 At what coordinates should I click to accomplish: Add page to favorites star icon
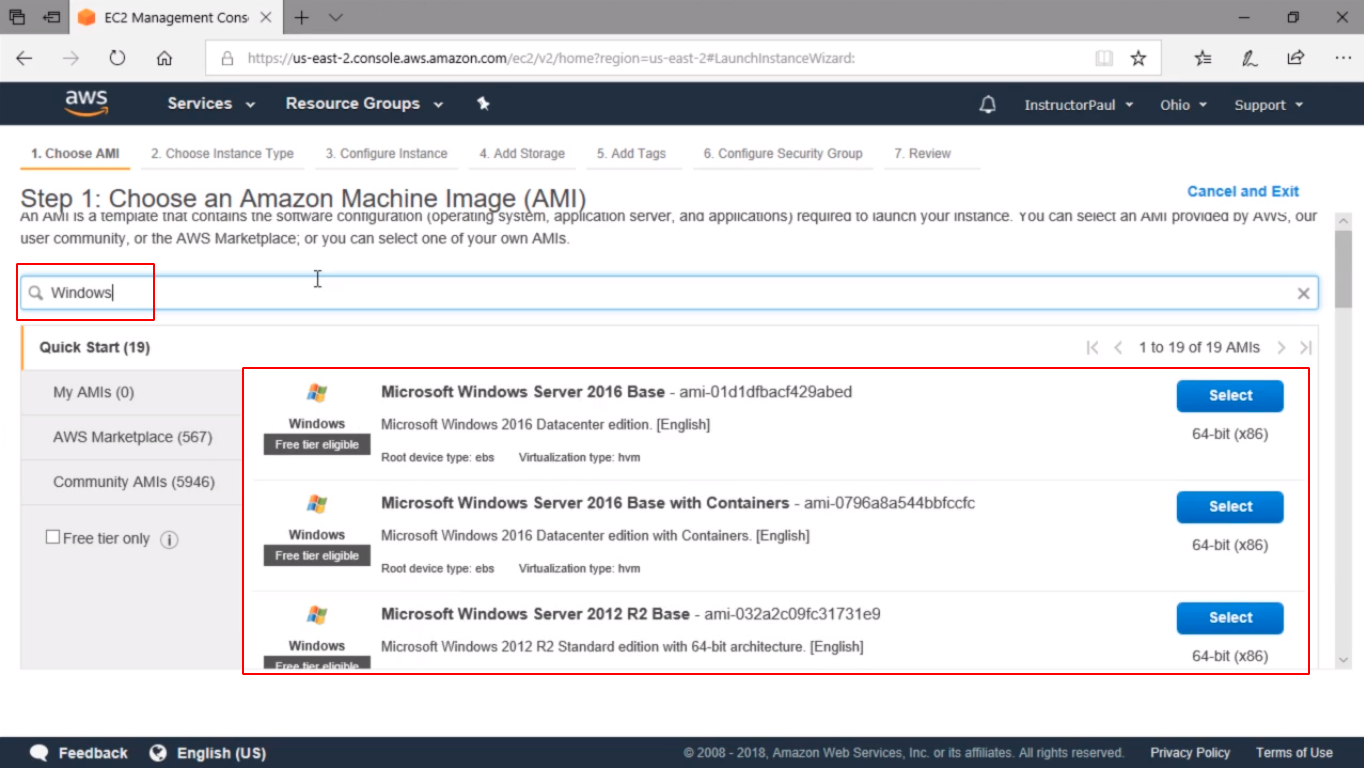point(1138,58)
